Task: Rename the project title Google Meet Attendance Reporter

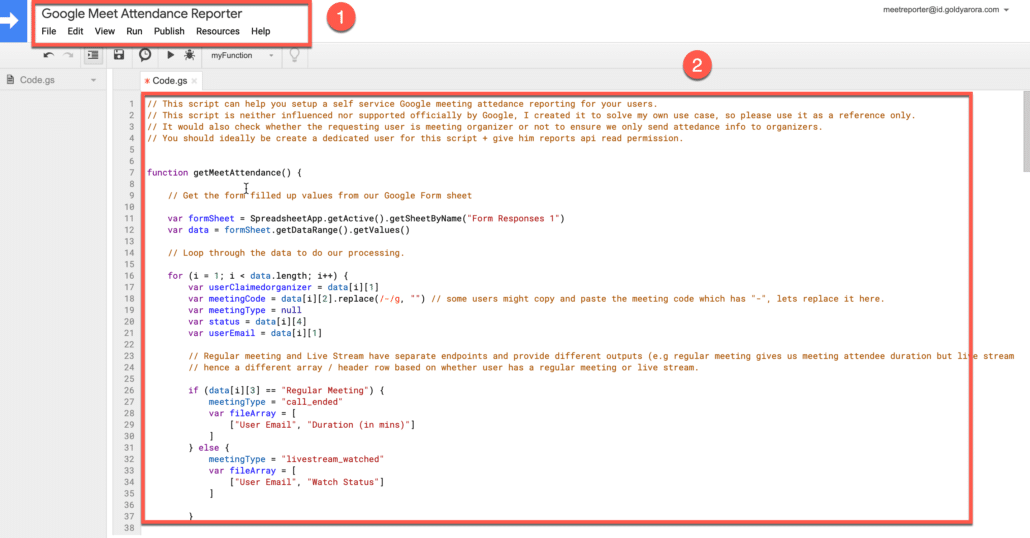Action: (142, 14)
